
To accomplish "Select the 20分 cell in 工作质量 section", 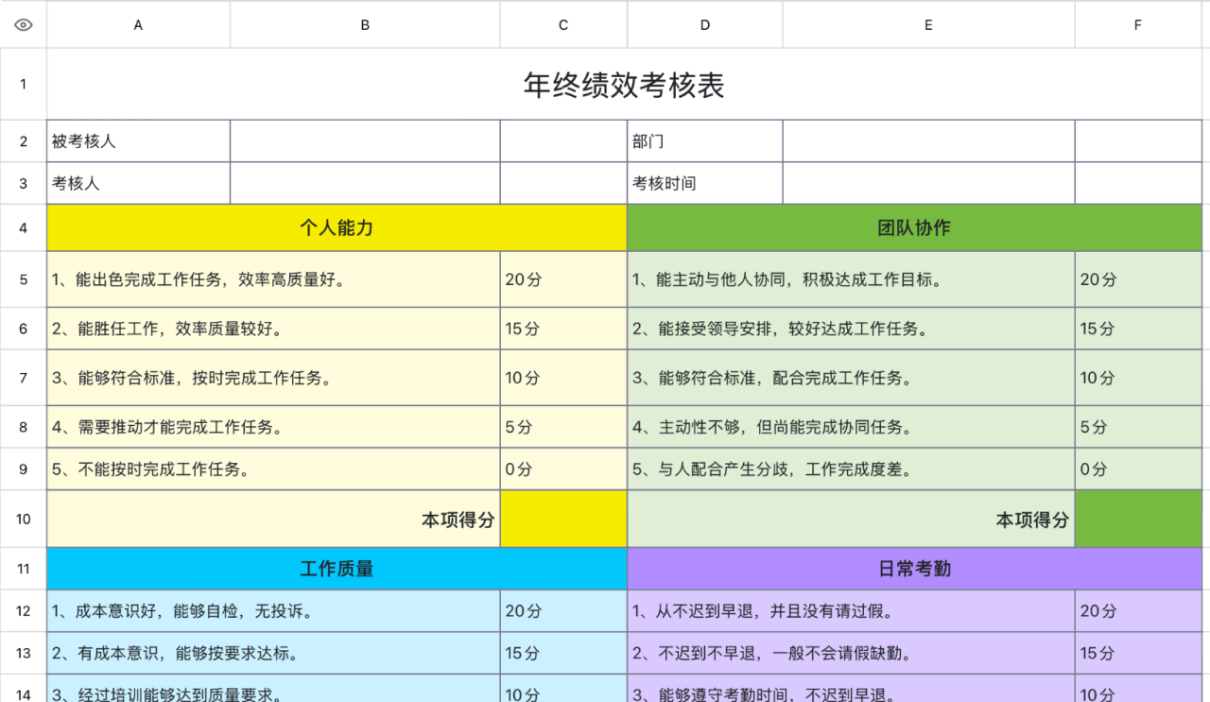I will [563, 611].
